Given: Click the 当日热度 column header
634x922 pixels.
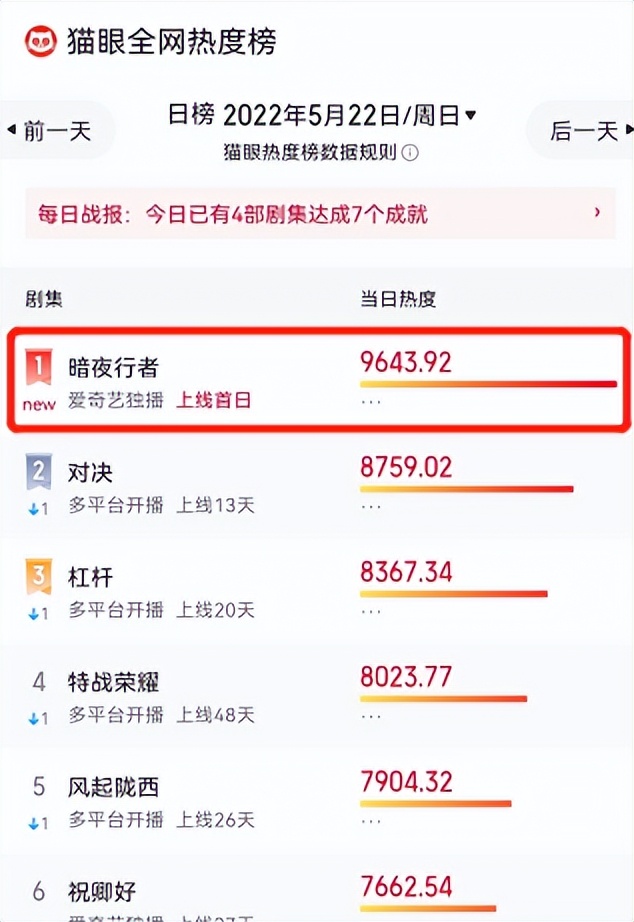Looking at the screenshot, I should (x=398, y=299).
